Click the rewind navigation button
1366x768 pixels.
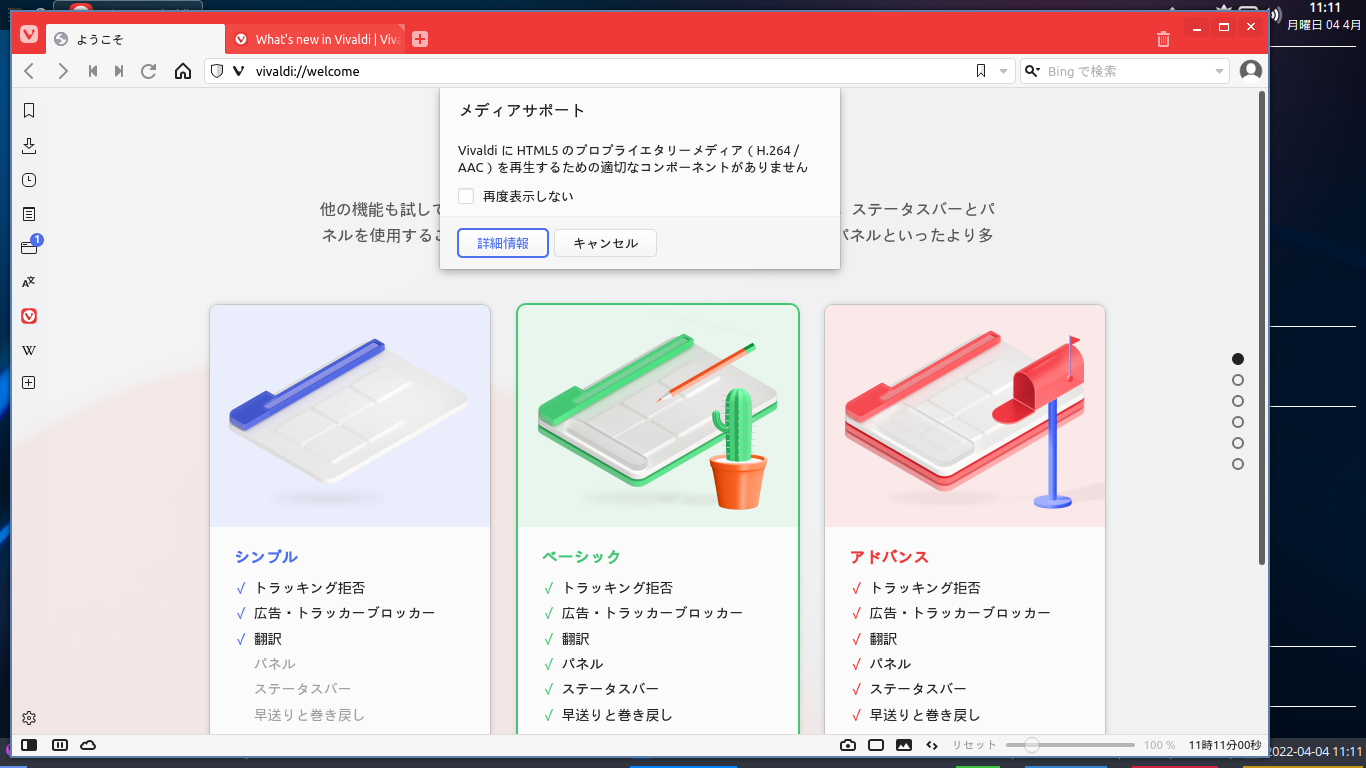[93, 71]
